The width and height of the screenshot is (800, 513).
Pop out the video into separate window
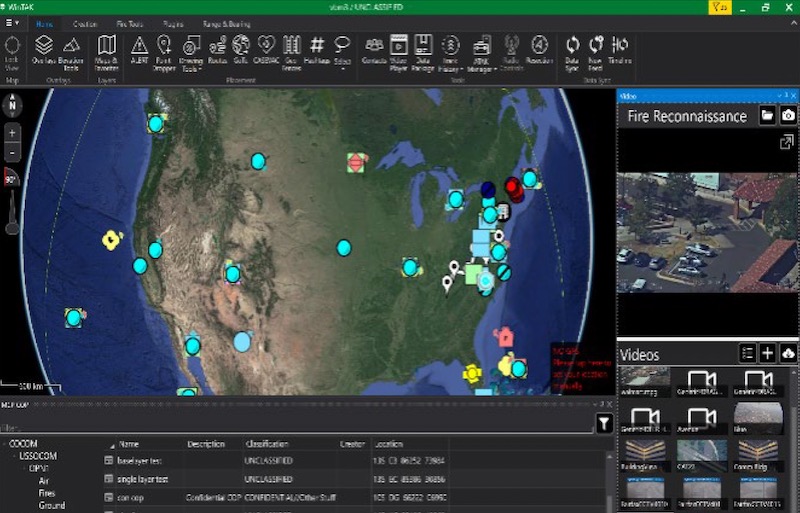pos(787,142)
